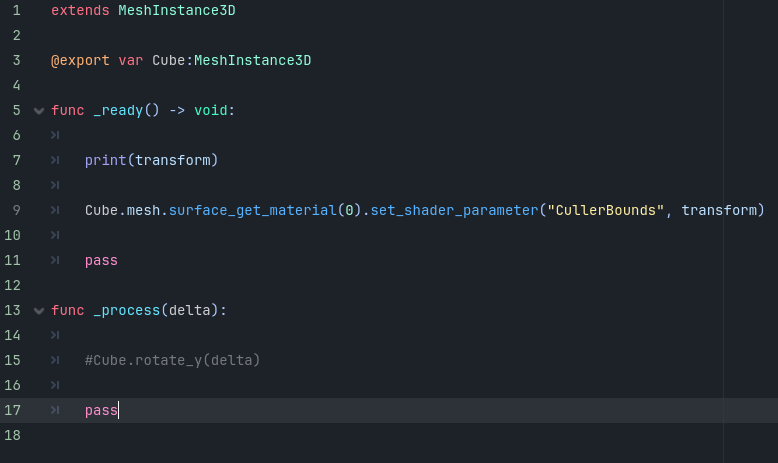Click line number 9 in gutter

(16, 210)
